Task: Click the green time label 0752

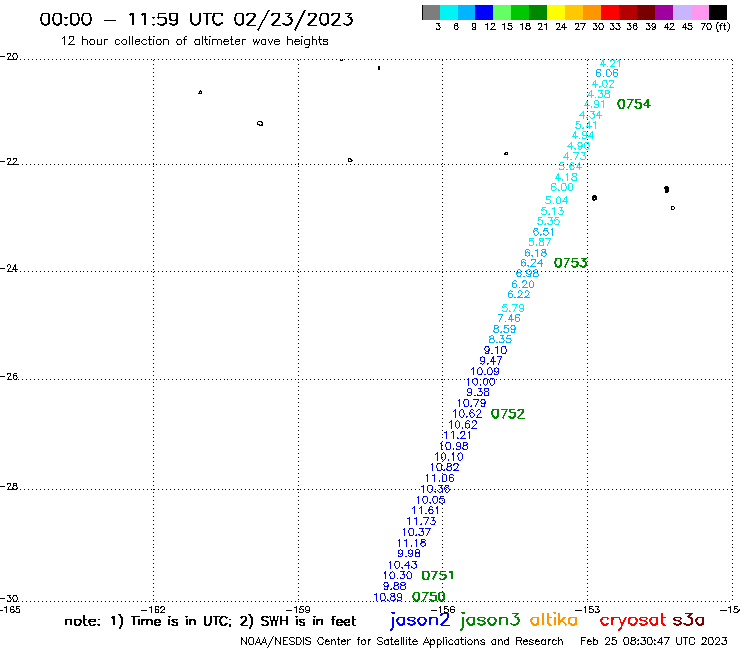Action: (508, 414)
